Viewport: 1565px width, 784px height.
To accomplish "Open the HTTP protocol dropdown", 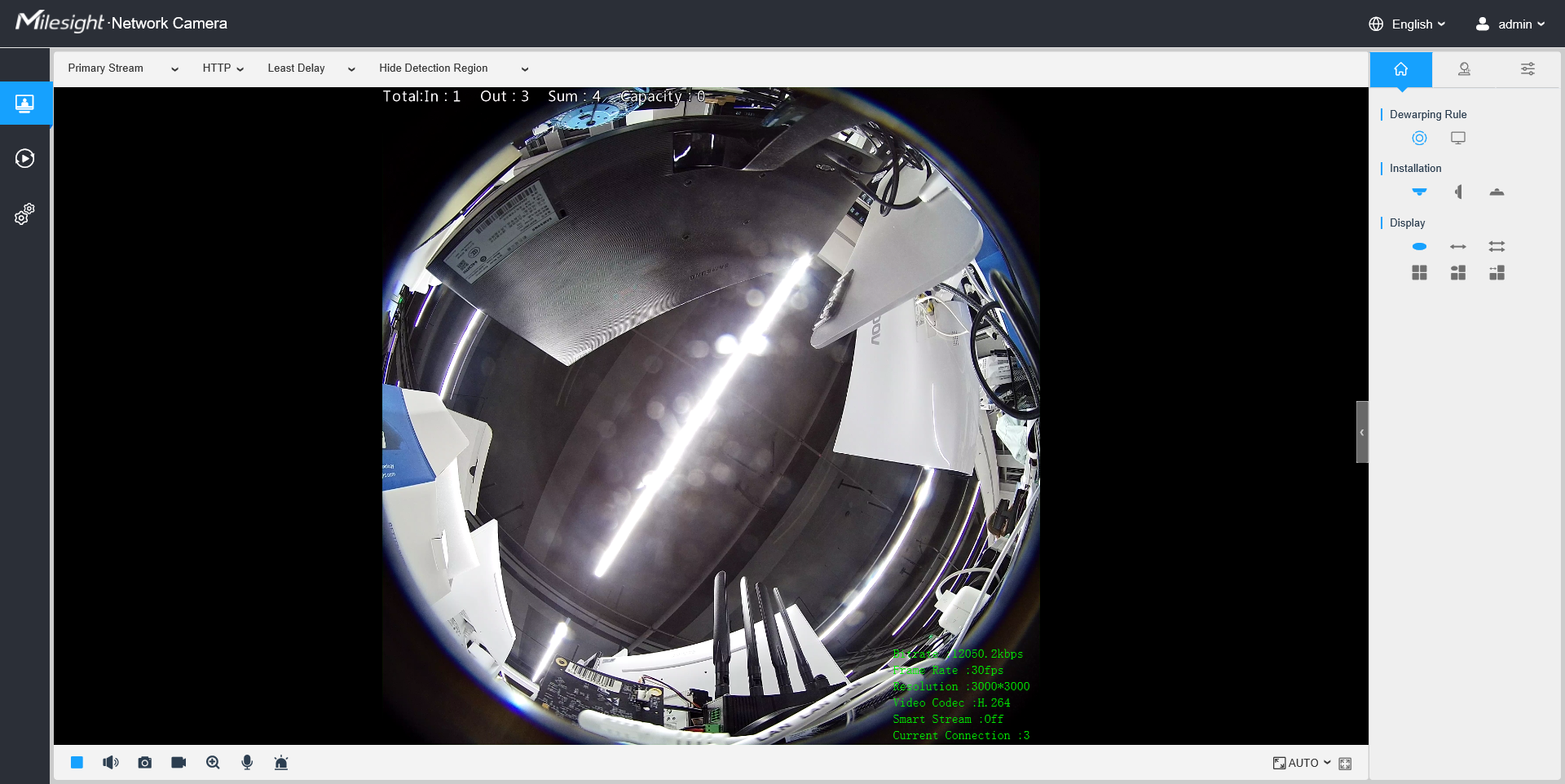I will coord(223,68).
